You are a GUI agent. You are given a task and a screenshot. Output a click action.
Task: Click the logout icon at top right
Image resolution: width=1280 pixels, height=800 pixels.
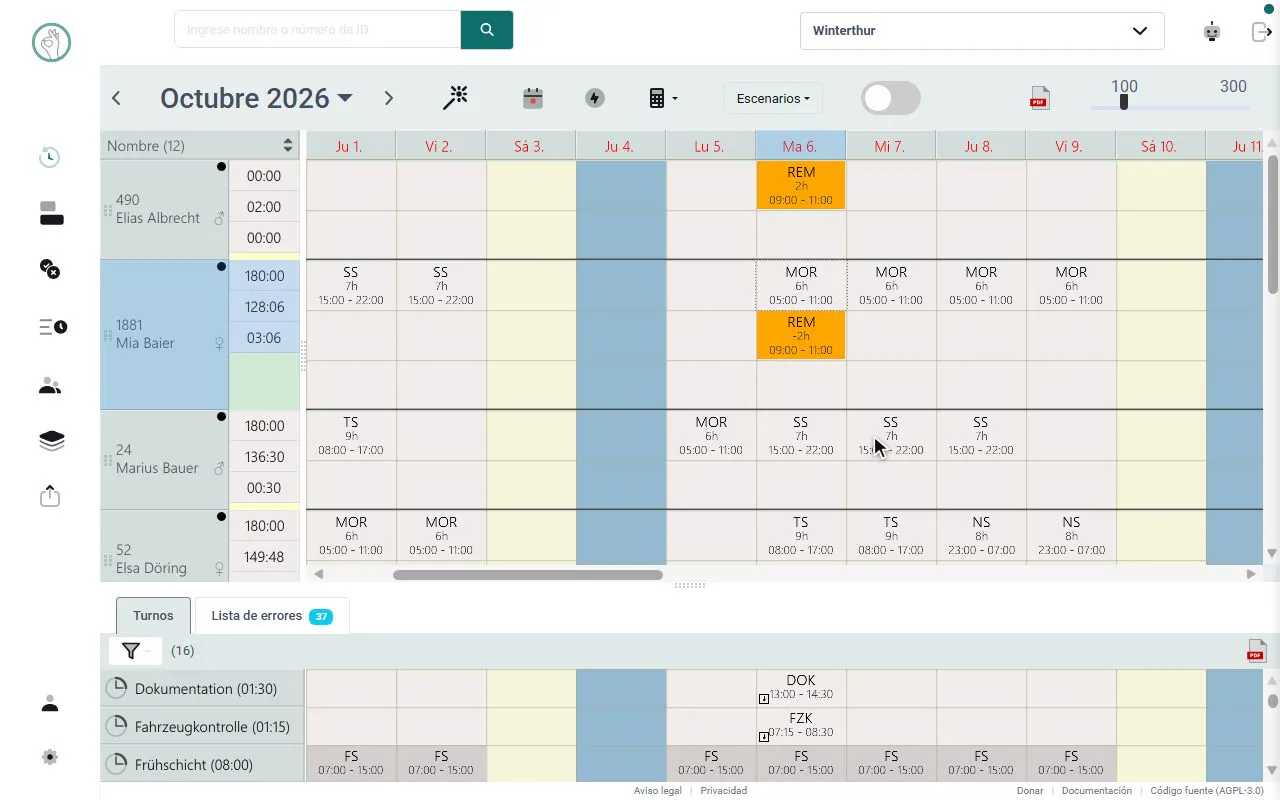click(1262, 31)
